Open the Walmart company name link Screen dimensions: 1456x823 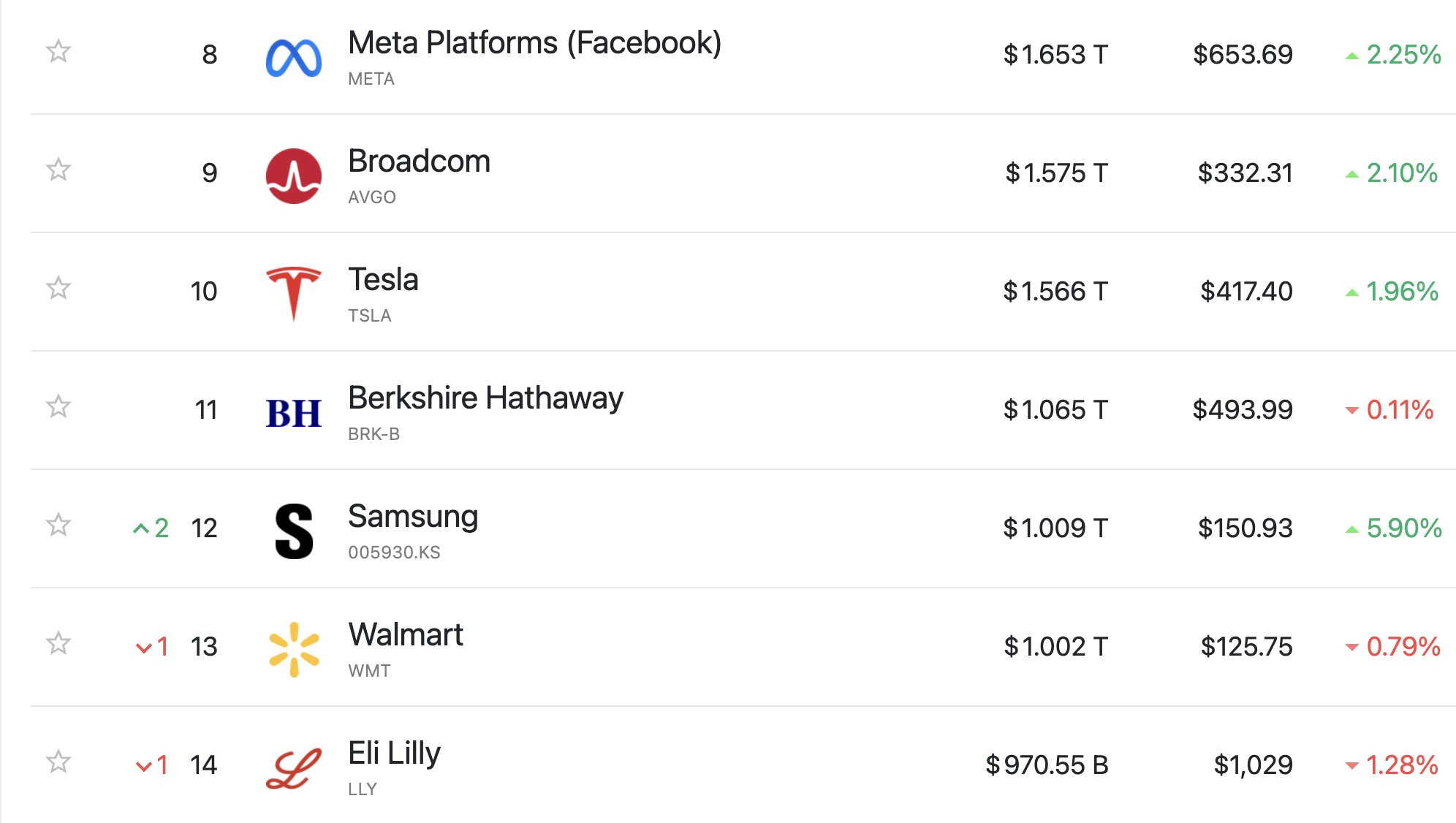pyautogui.click(x=406, y=635)
